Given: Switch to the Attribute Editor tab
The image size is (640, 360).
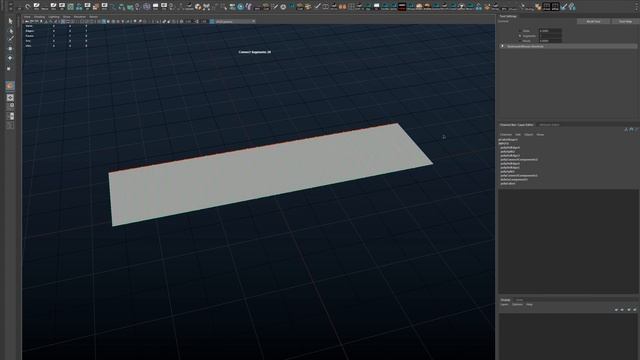Looking at the screenshot, I should pos(549,125).
